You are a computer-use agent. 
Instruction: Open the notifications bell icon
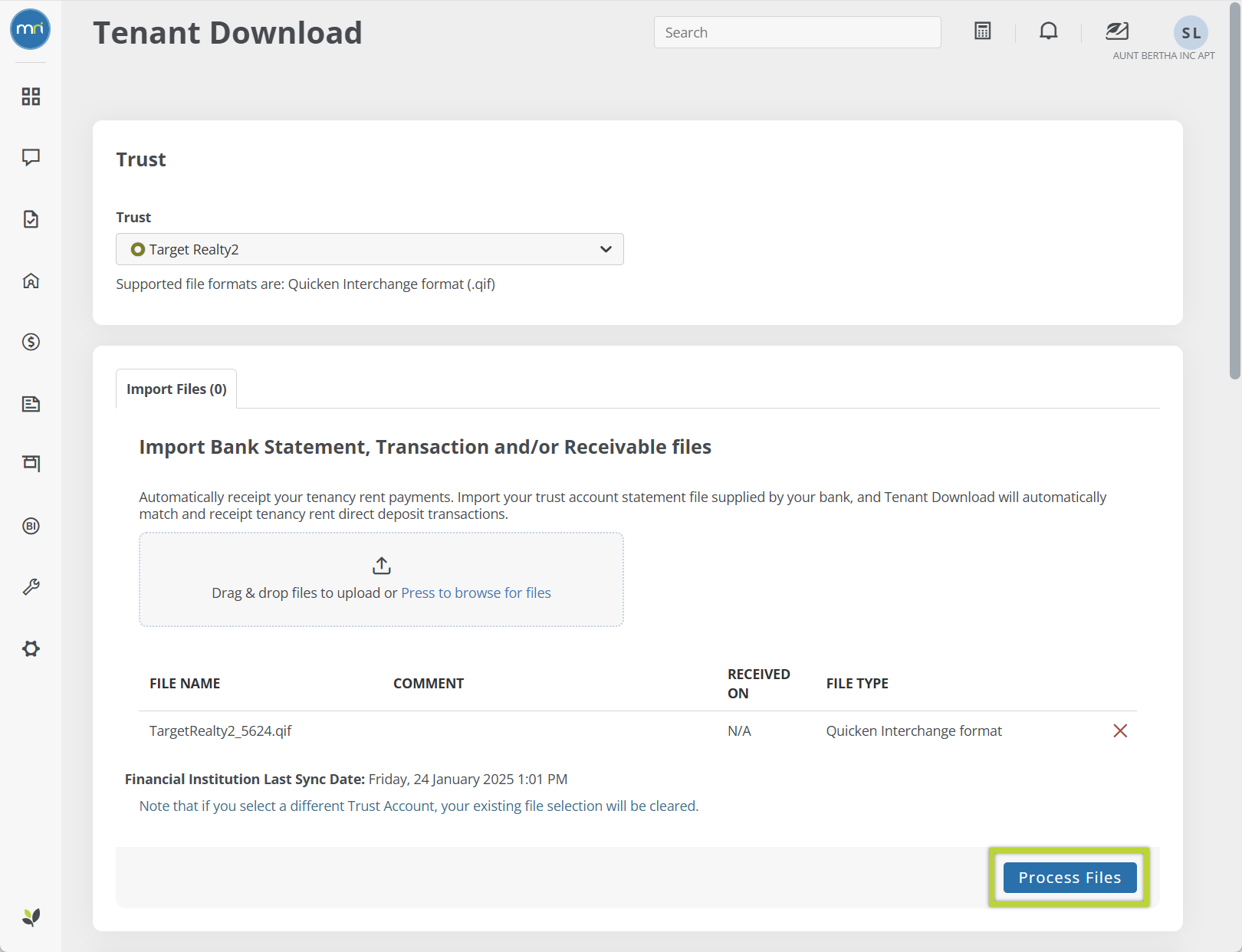1049,31
